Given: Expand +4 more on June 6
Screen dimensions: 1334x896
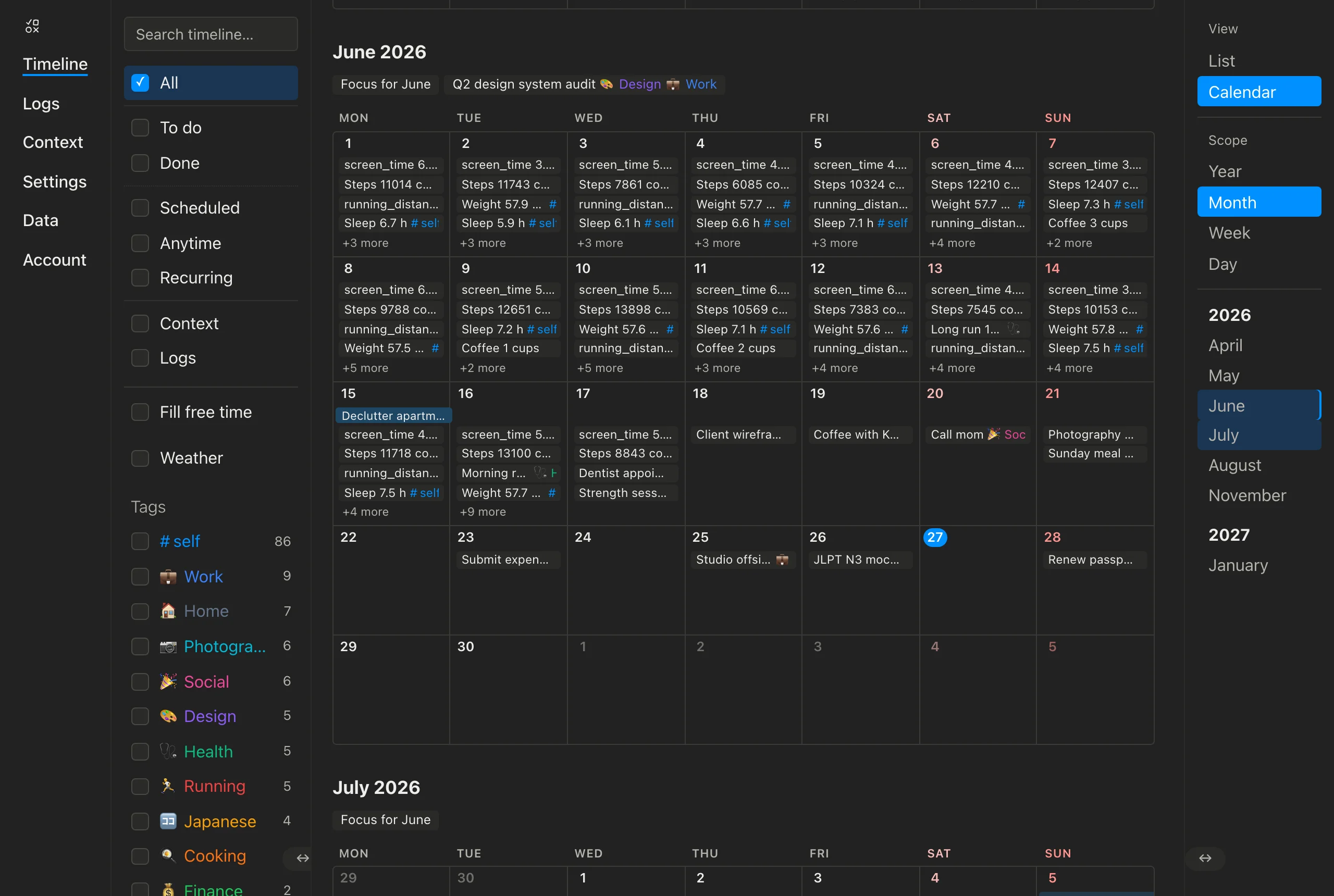Looking at the screenshot, I should (952, 243).
